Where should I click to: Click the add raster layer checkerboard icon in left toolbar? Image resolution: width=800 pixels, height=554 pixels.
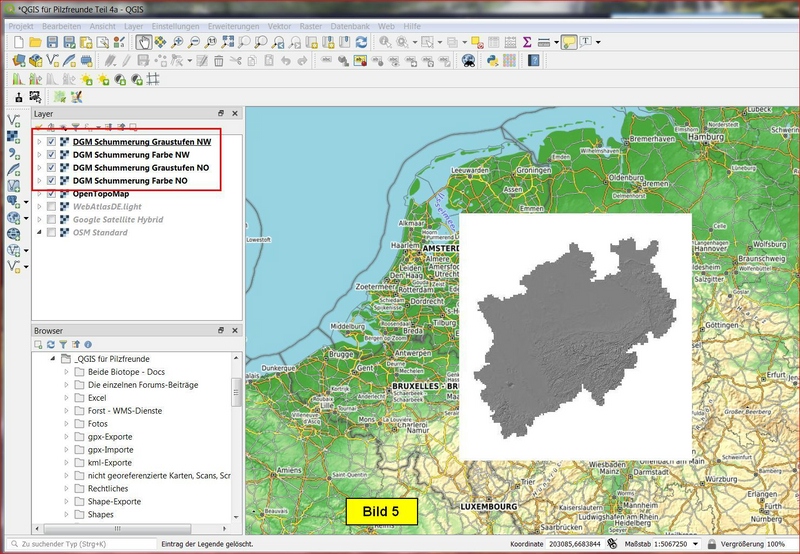coord(14,137)
